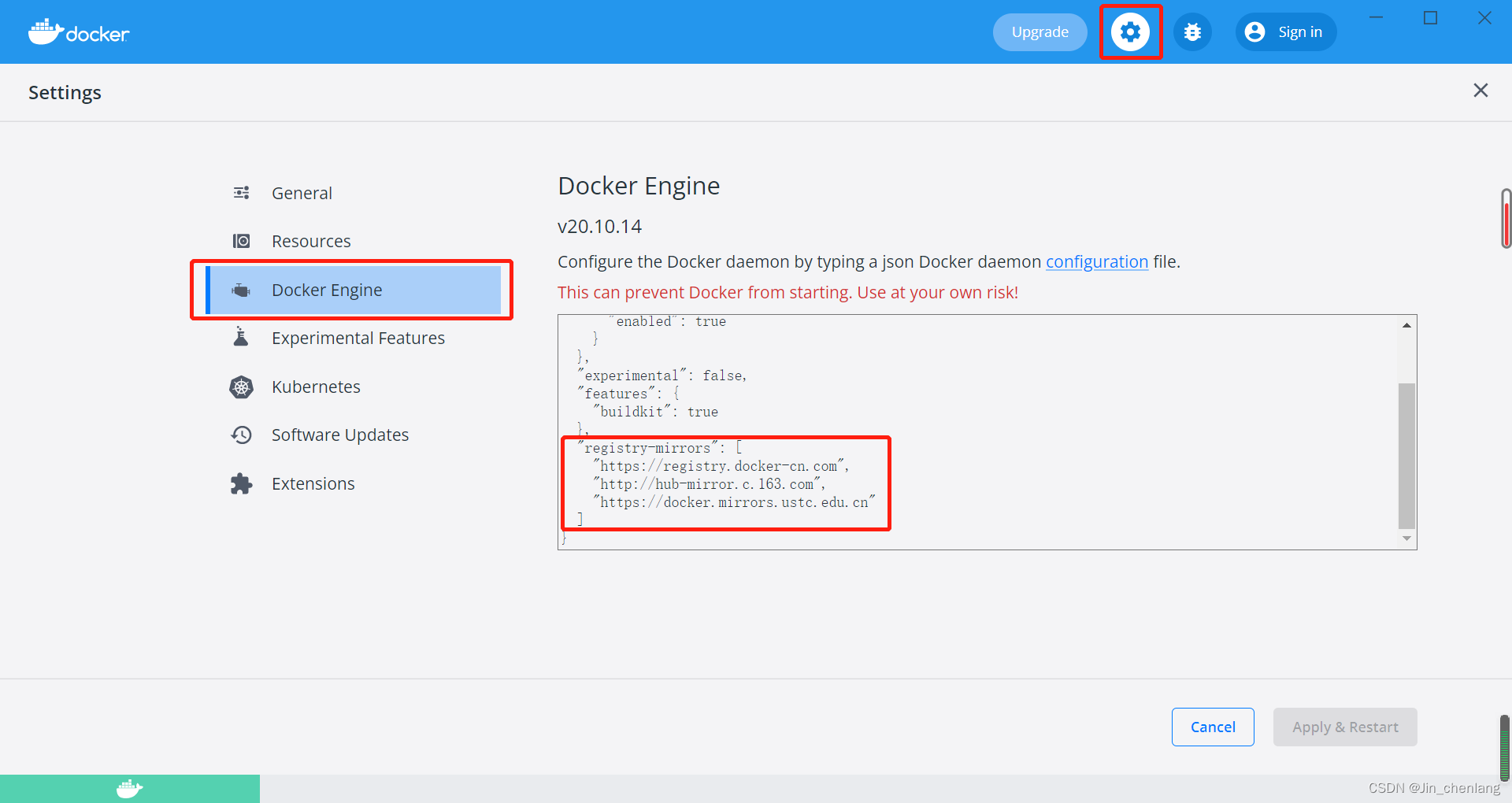
Task: Click the "experimental": false line
Action: point(661,376)
